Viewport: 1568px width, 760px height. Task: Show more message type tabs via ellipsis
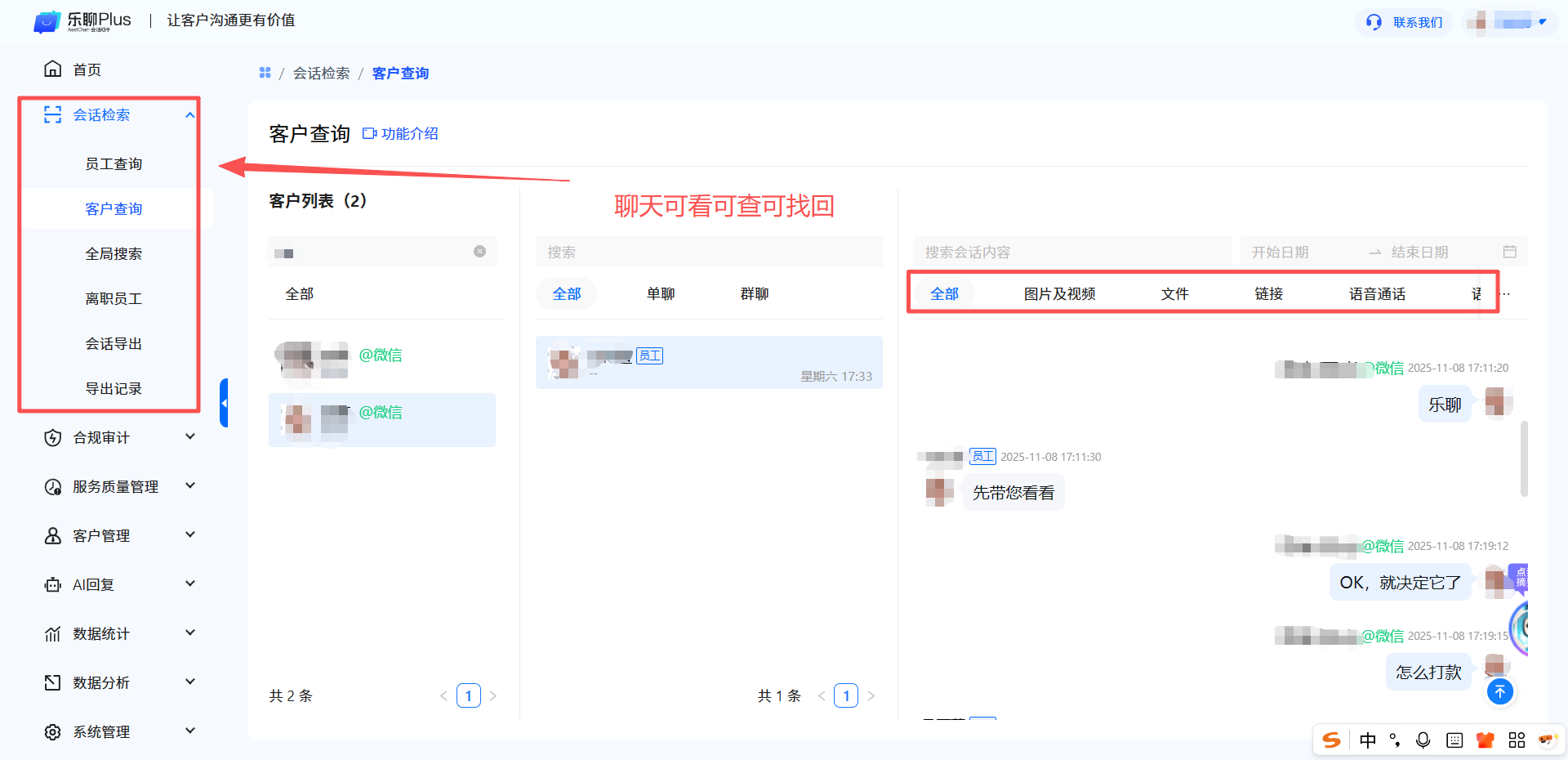tap(1506, 294)
